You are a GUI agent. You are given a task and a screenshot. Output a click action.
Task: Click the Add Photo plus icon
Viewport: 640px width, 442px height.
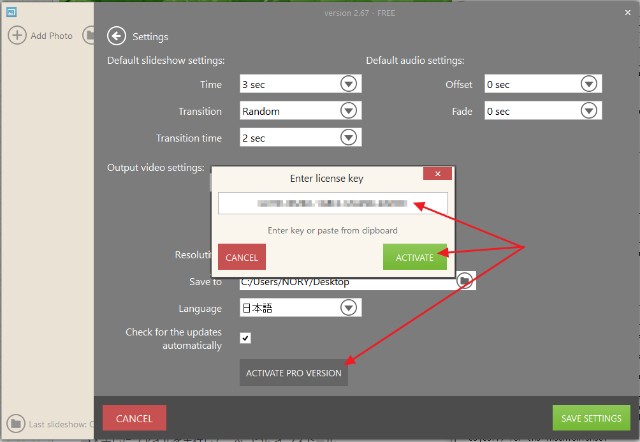pyautogui.click(x=17, y=36)
